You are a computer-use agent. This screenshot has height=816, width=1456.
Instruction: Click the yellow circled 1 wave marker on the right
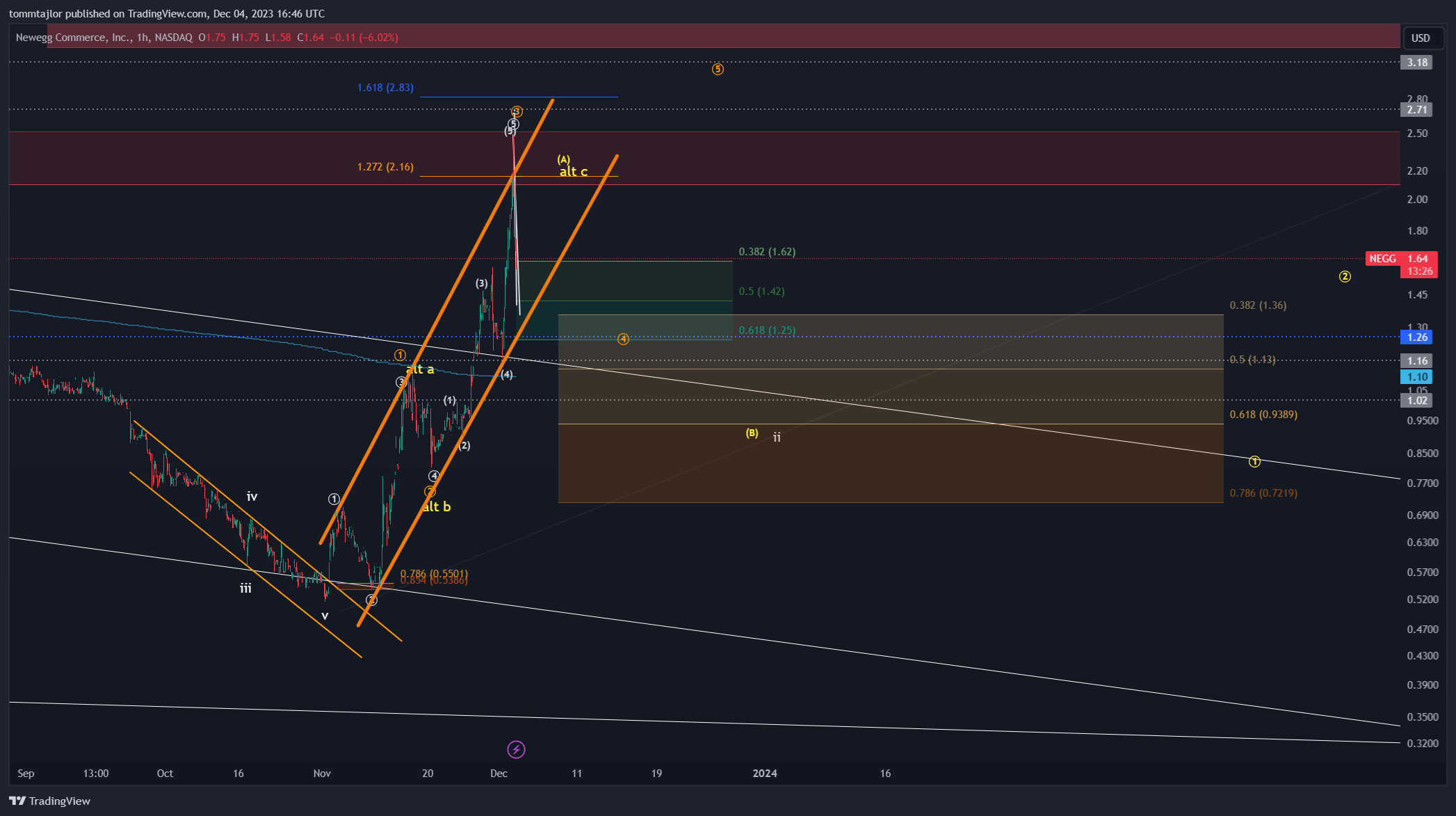(1254, 461)
